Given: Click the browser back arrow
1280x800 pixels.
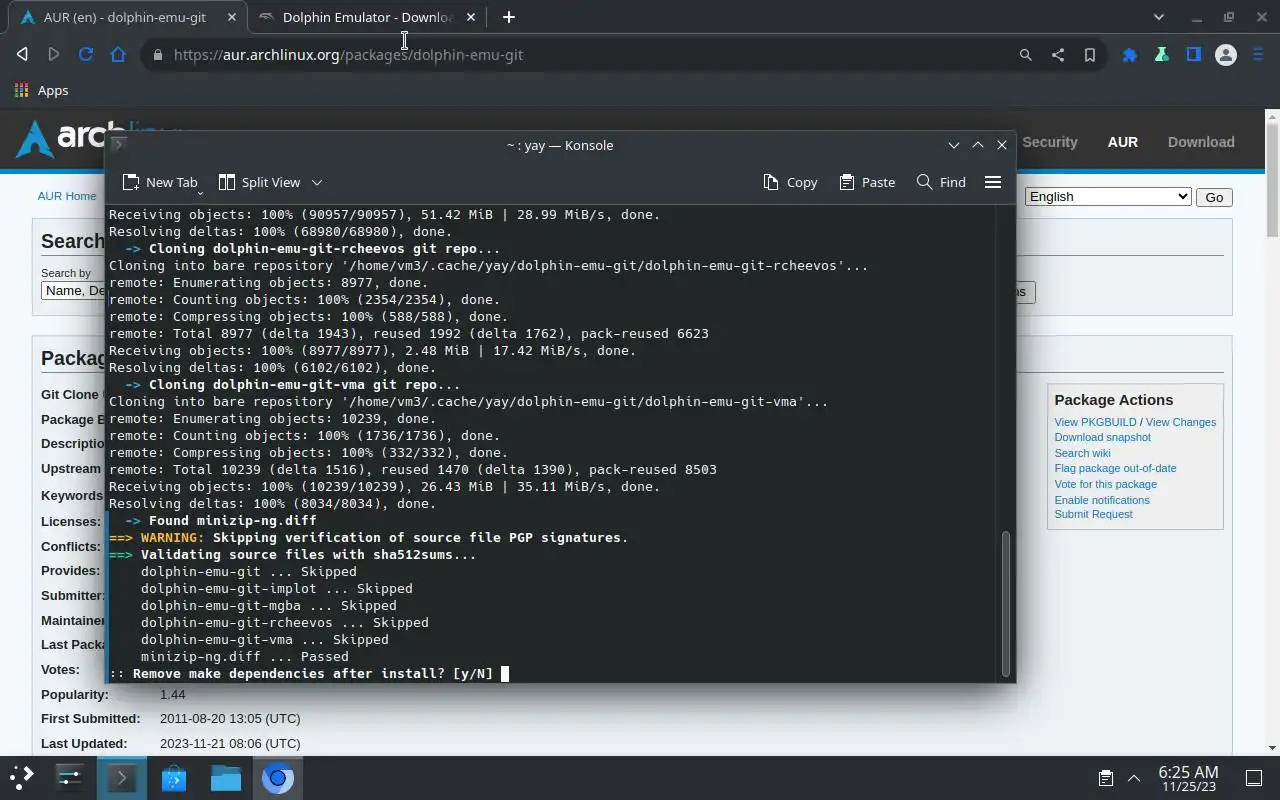Looking at the screenshot, I should [x=22, y=55].
